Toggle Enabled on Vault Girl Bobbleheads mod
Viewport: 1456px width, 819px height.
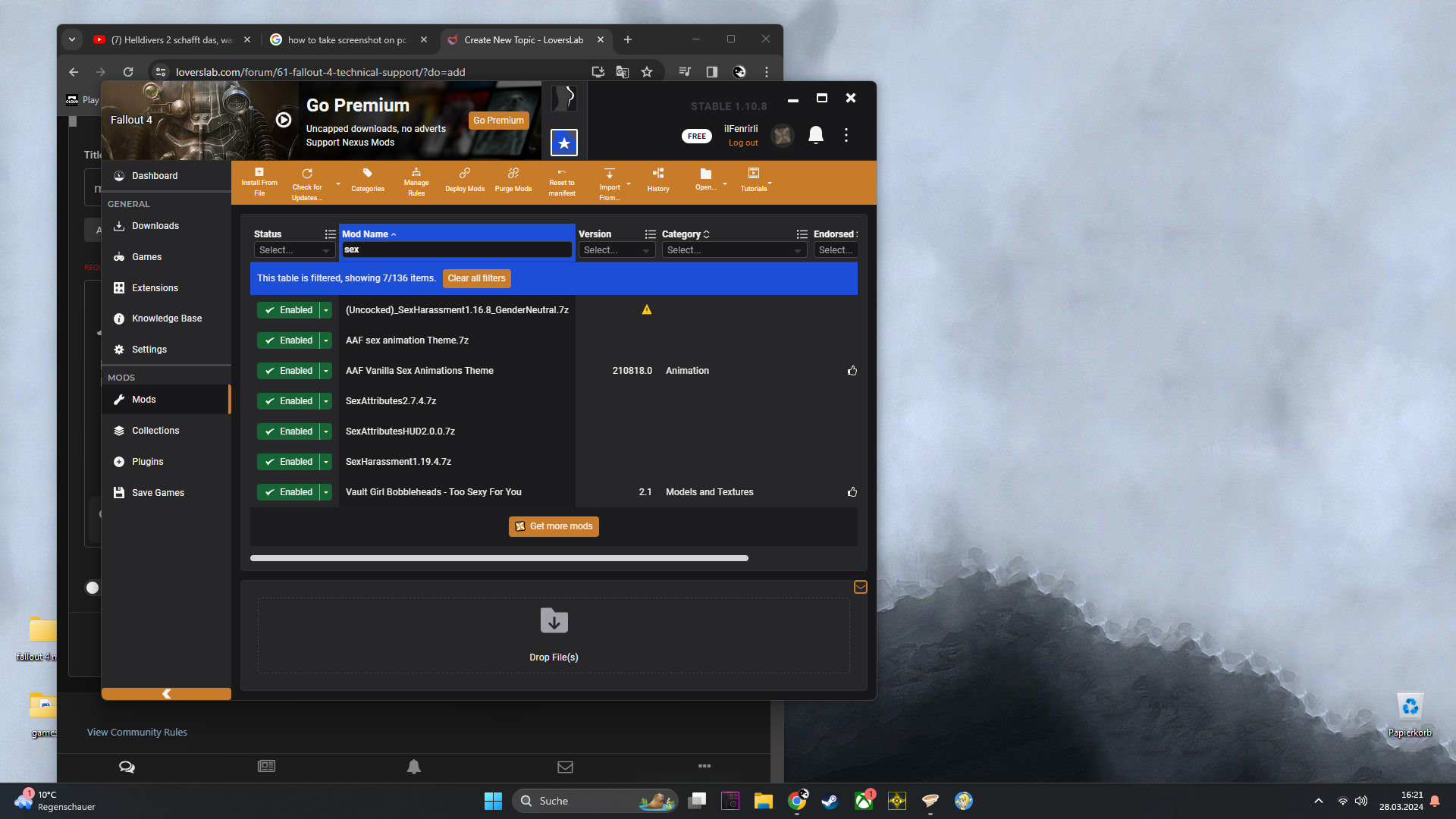(289, 492)
